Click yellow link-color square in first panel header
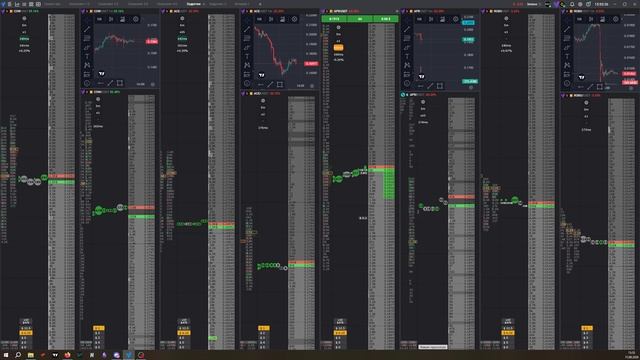The height and width of the screenshot is (360, 640). point(11,11)
